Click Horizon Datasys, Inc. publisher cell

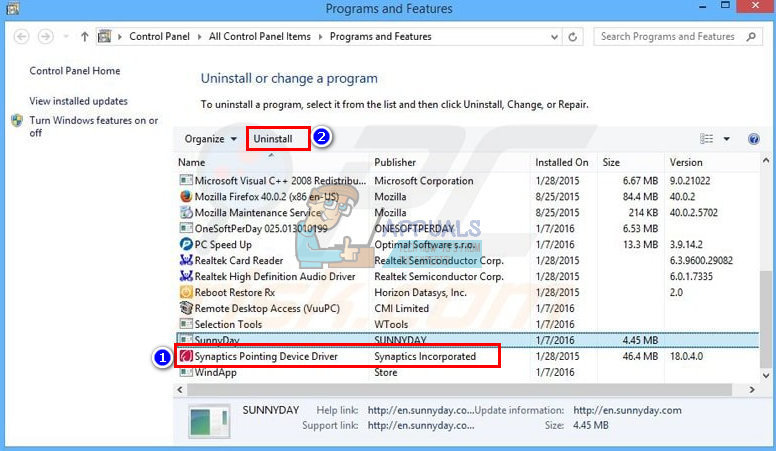tap(420, 293)
